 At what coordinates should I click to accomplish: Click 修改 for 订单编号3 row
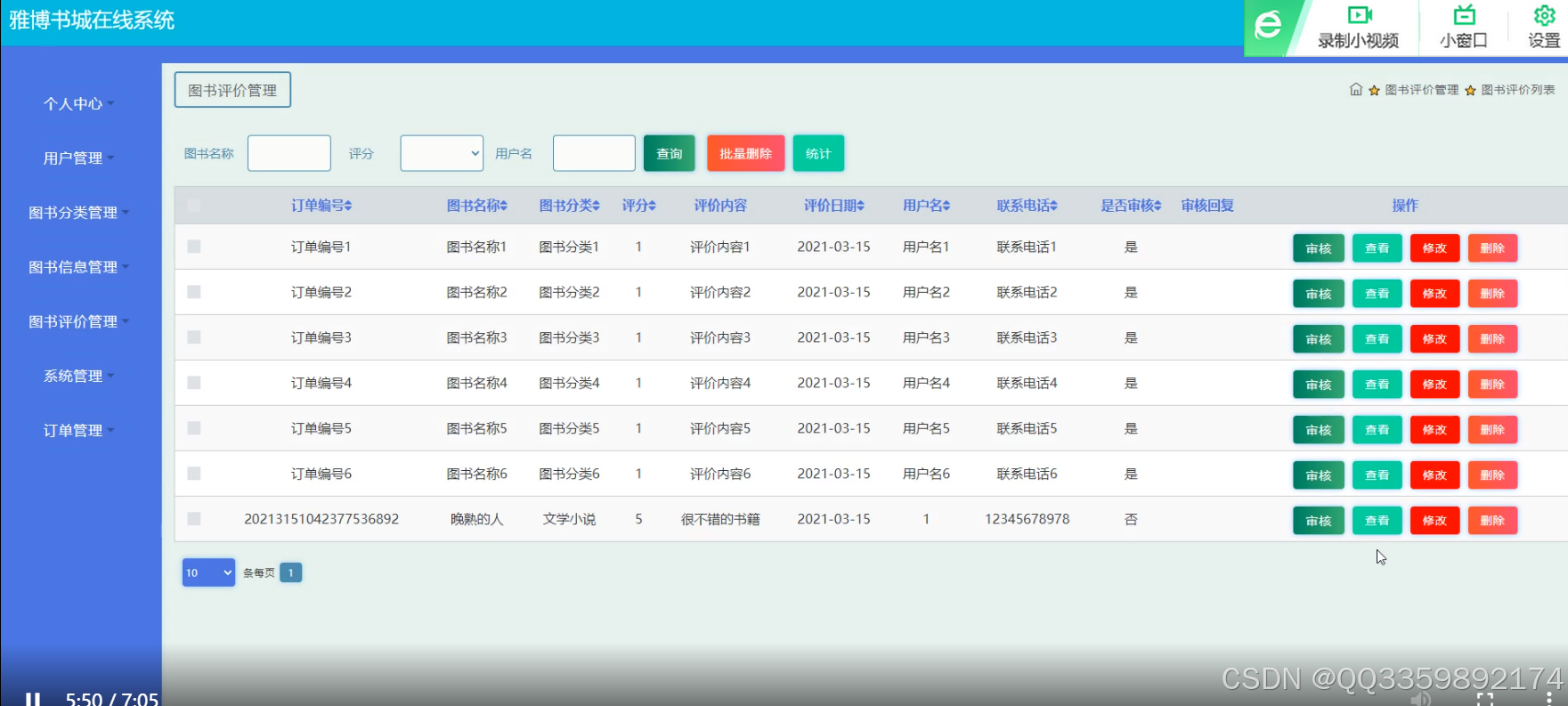tap(1435, 339)
